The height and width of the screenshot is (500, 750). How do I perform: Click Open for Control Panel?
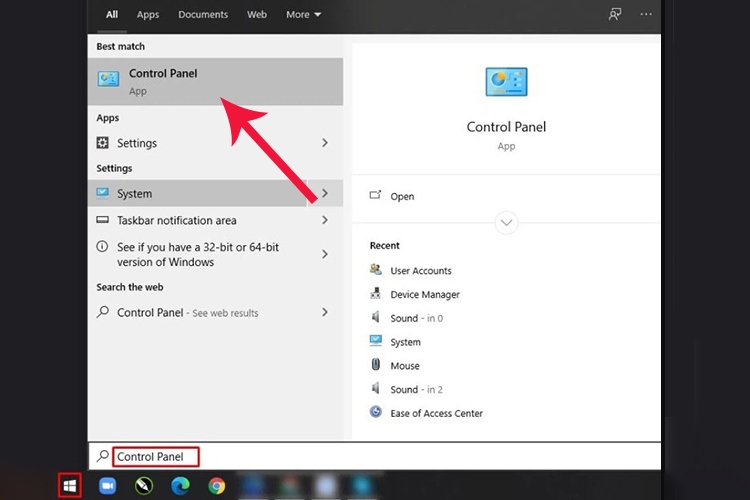coord(402,197)
